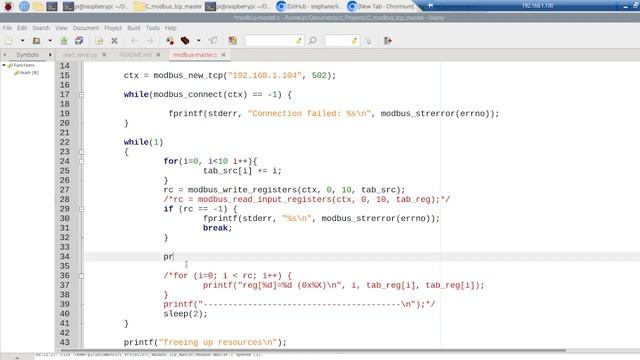This screenshot has width=640, height=360.
Task: Collapse the fold marker at line 17
Action: (x=81, y=95)
